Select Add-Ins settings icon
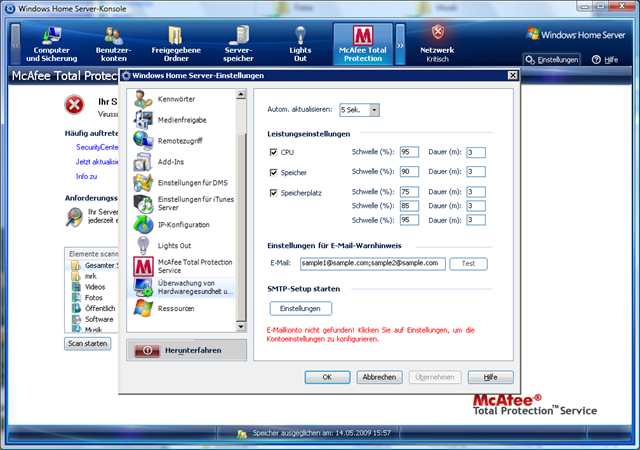 click(x=143, y=162)
